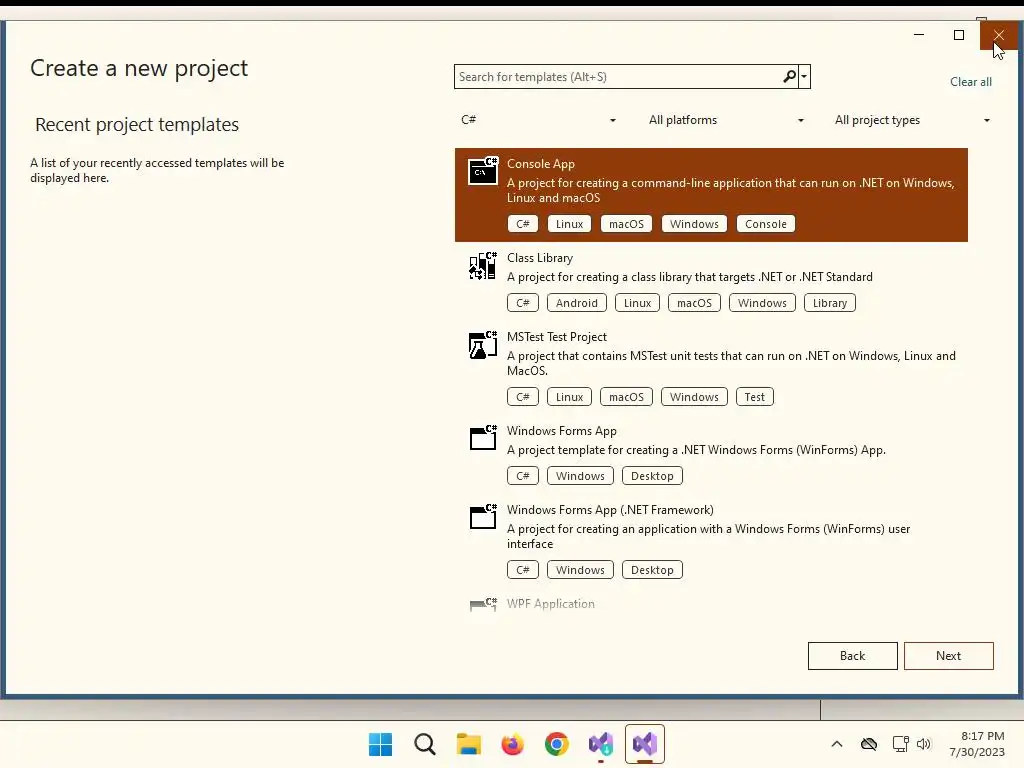1024x768 pixels.
Task: Click the C# tag on Console App
Action: click(x=522, y=224)
